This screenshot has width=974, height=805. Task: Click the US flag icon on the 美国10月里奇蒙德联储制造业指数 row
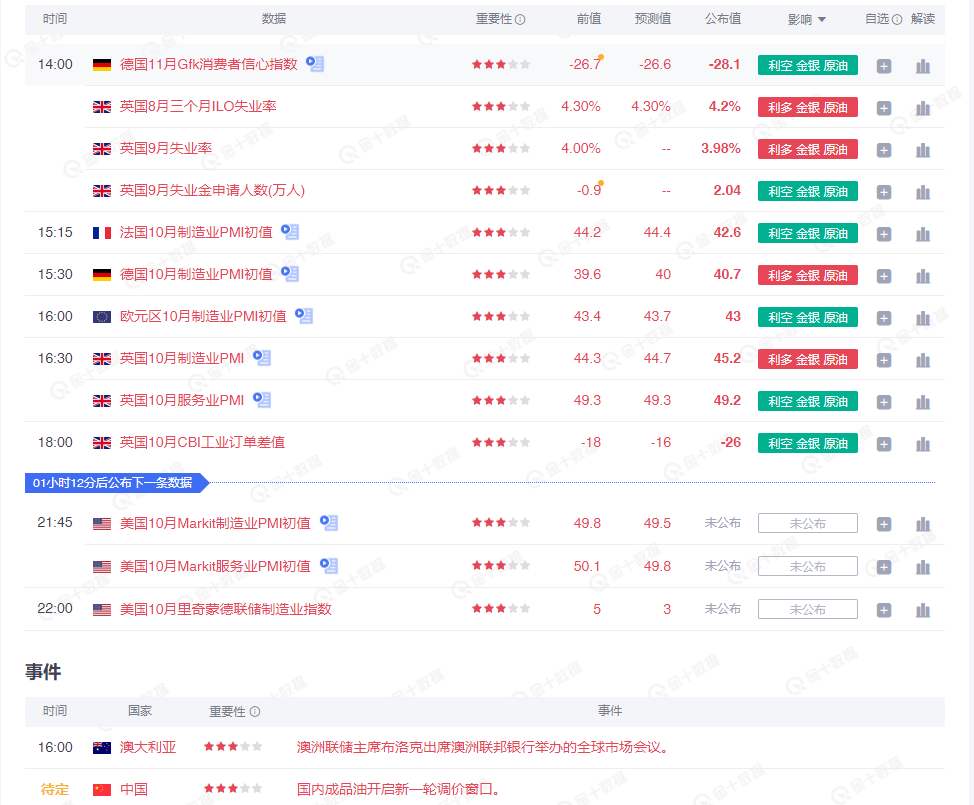[x=101, y=607]
